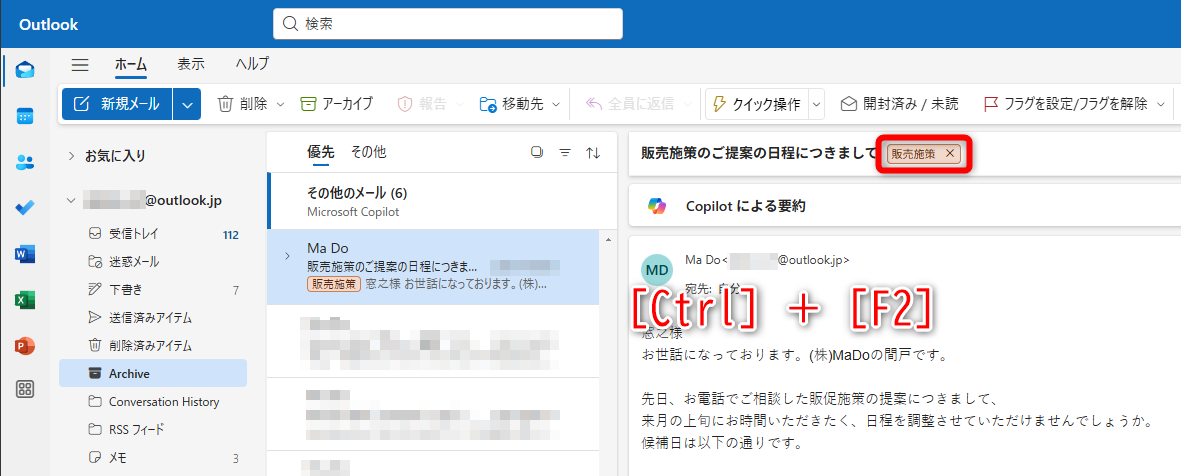Select the Ma Do message in list
Viewport: 1181px width, 476px height.
click(434, 267)
